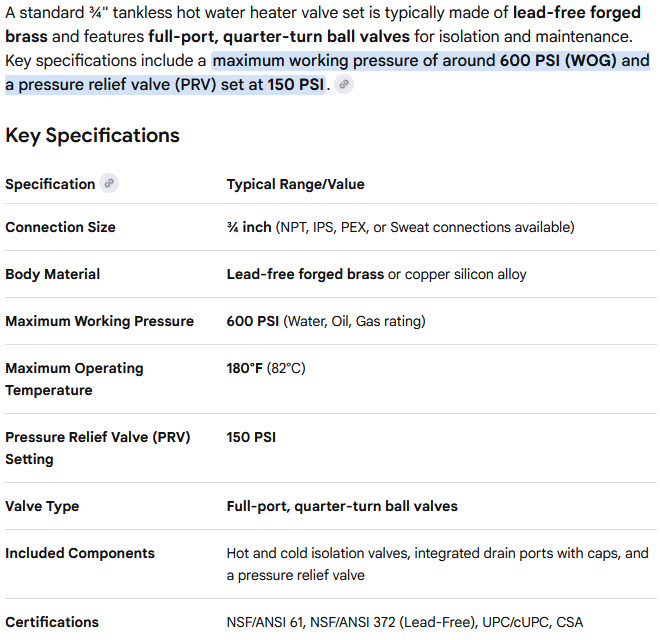This screenshot has width=660, height=640.
Task: Open the source link icon after '150 PSI'
Action: click(x=343, y=85)
